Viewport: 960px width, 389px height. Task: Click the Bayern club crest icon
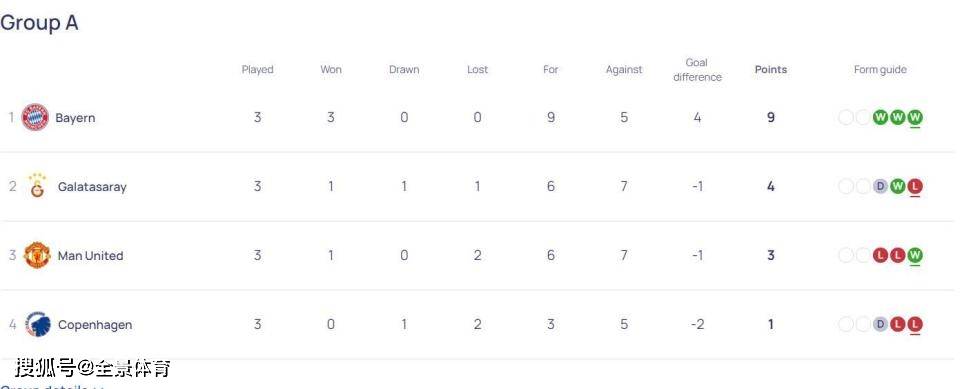35,117
